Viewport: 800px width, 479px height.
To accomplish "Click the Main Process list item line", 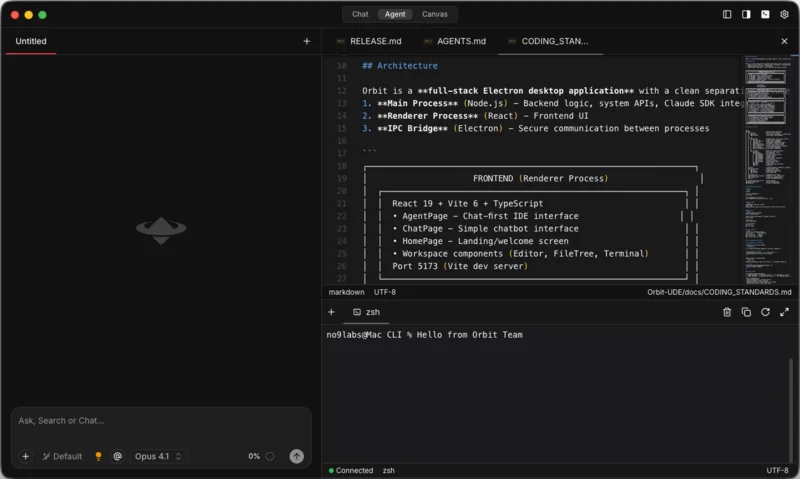I will pos(551,104).
